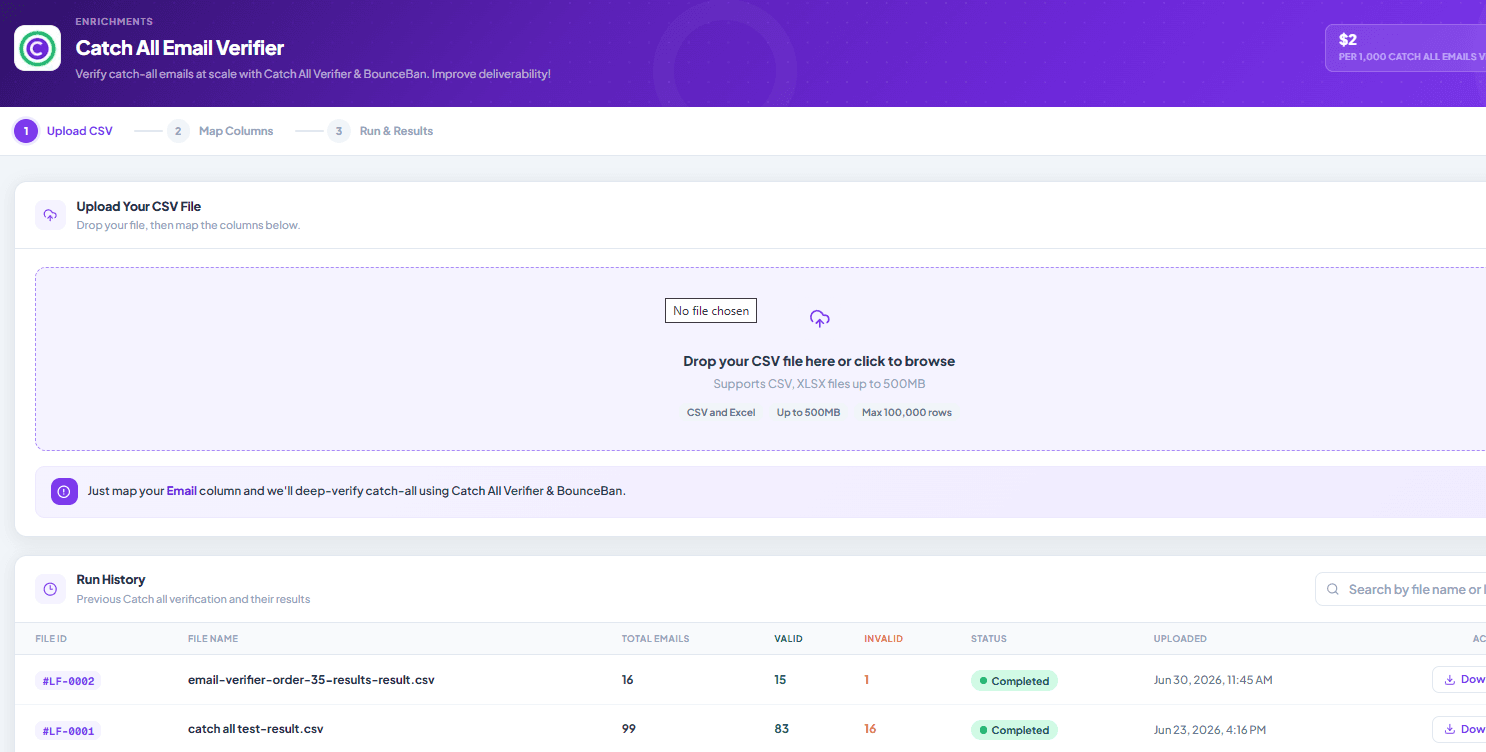Click the 'Max 100,000 rows' tag

point(906,413)
